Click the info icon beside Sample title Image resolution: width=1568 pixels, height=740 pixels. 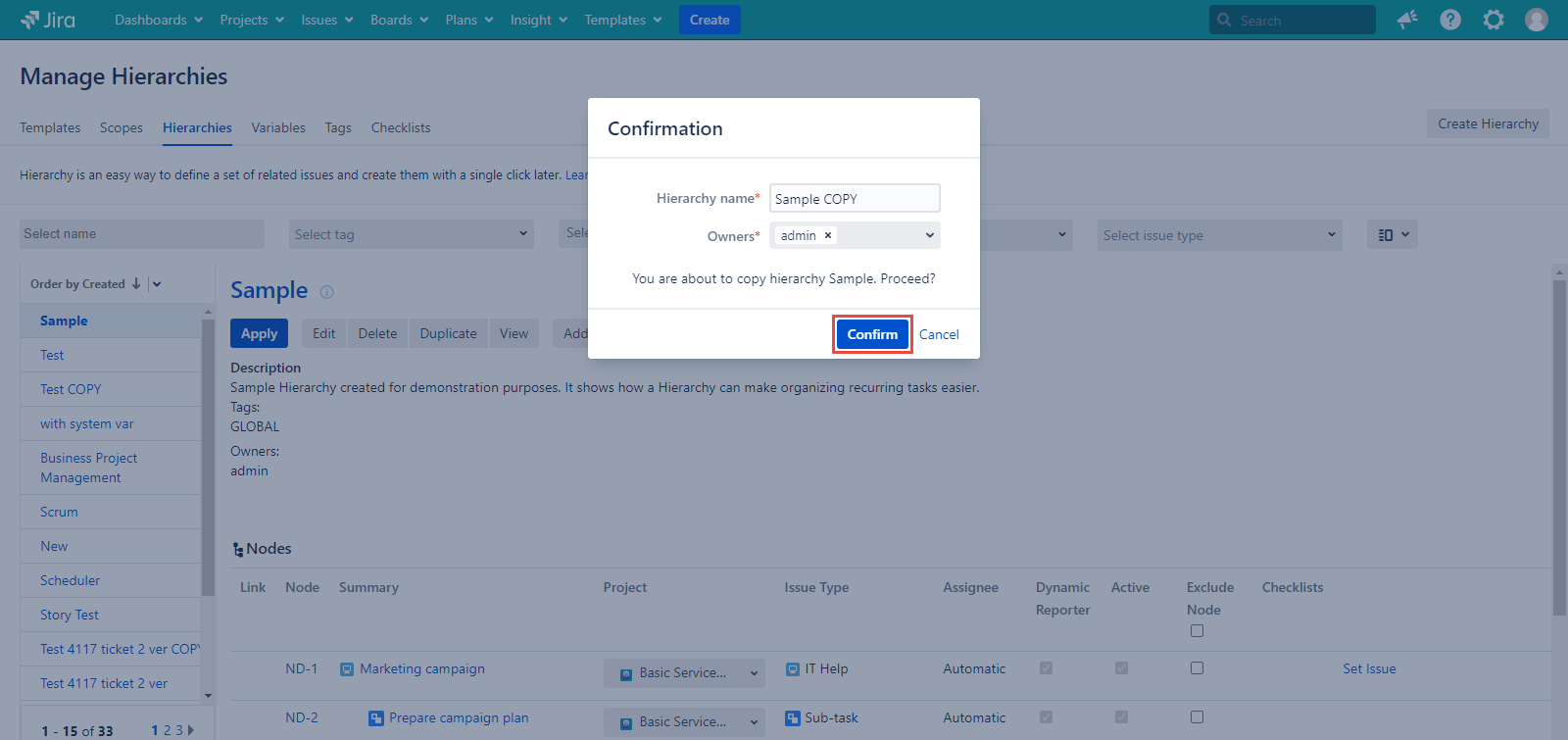[327, 292]
